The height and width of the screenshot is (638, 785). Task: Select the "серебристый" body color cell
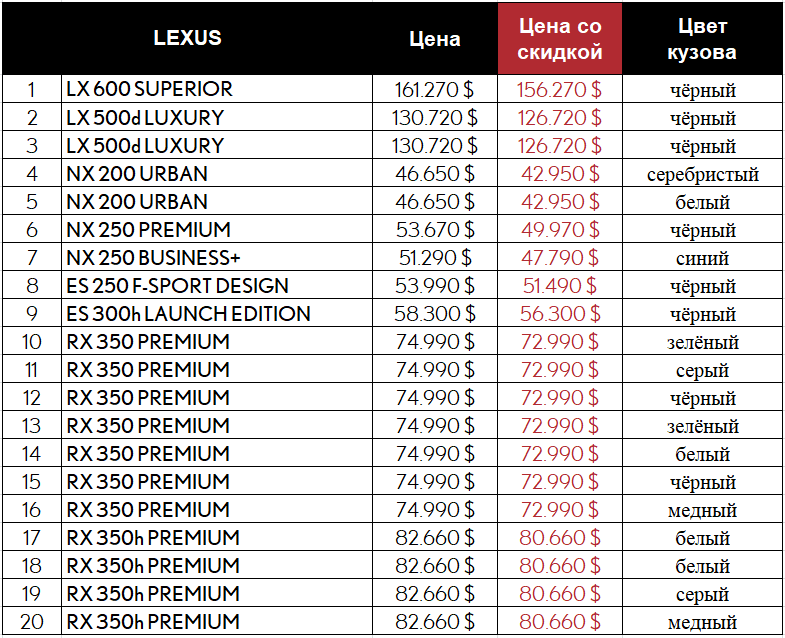click(x=702, y=174)
